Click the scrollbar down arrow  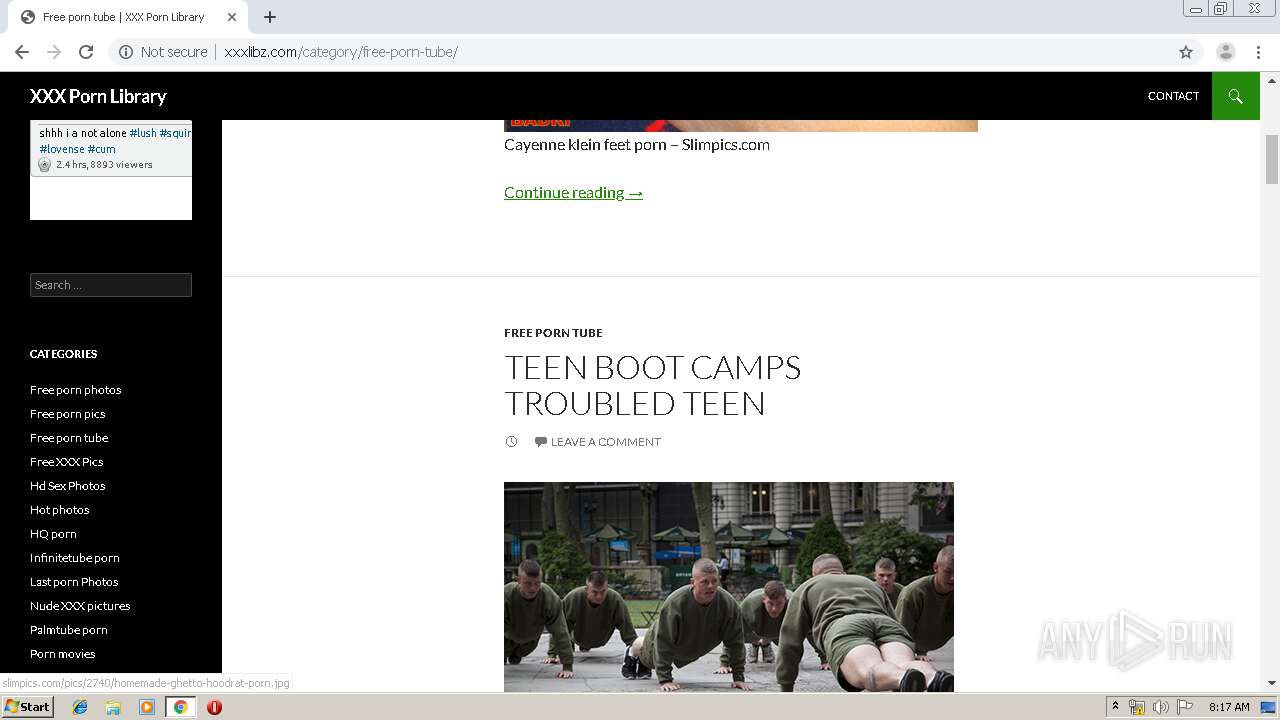[1272, 684]
